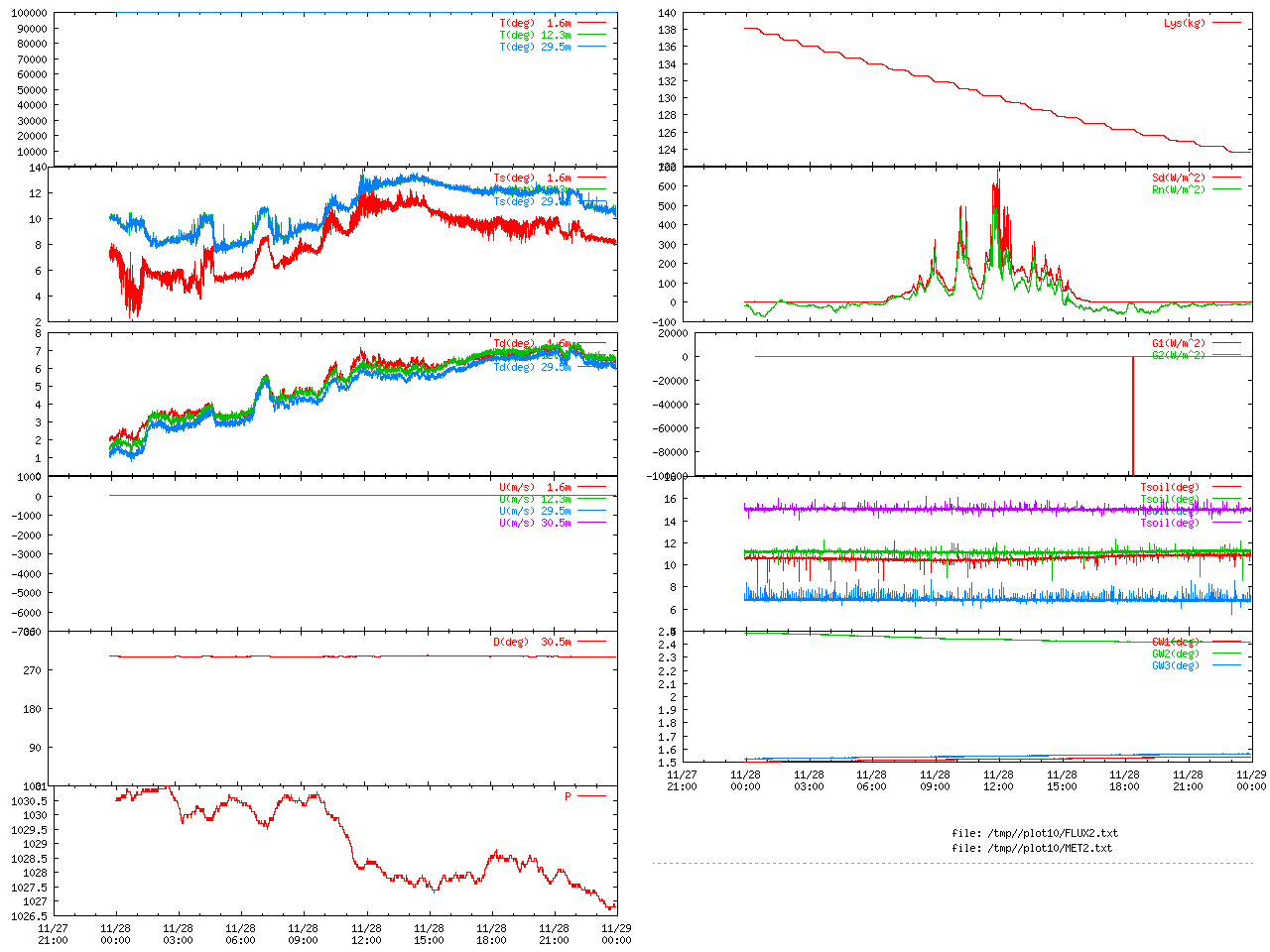Viewport: 1270px width, 952px height.
Task: Click the U(m/s) 12.3m legend entry
Action: 535,500
